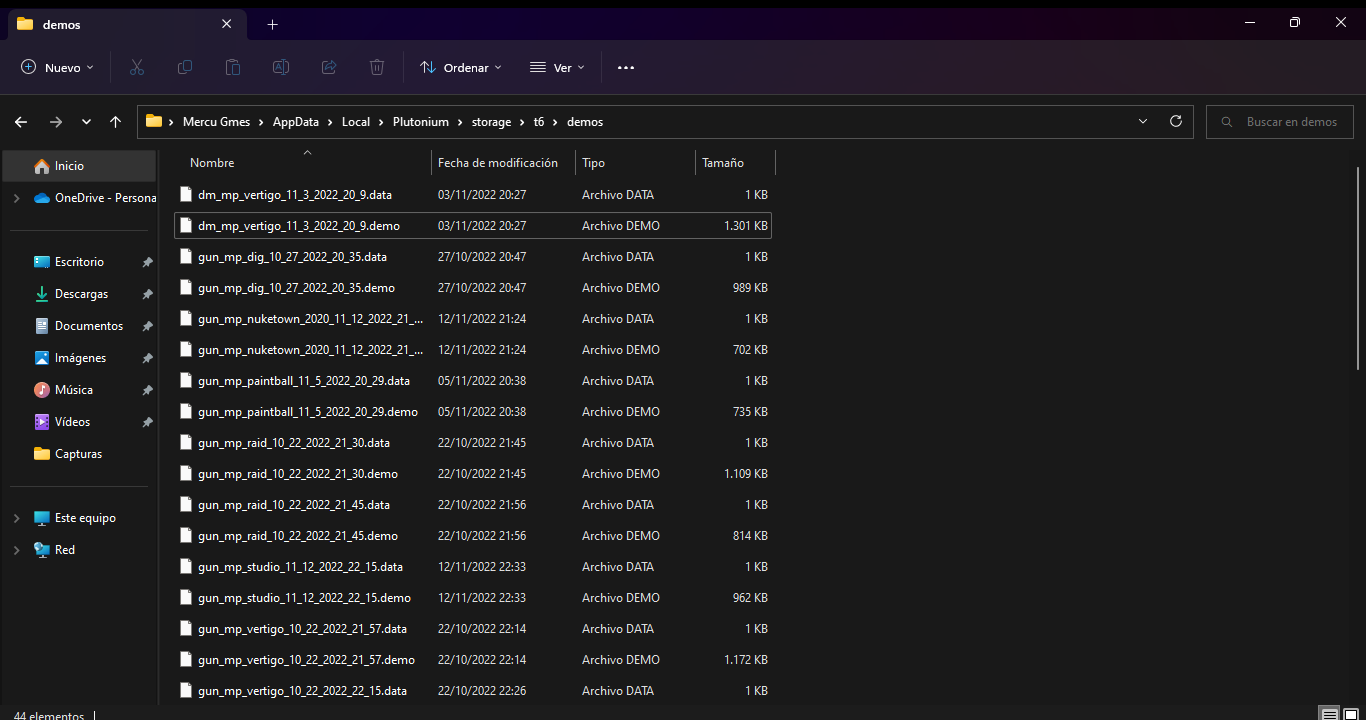Image resolution: width=1366 pixels, height=720 pixels.
Task: Click the folder icon in the address bar
Action: click(x=154, y=121)
